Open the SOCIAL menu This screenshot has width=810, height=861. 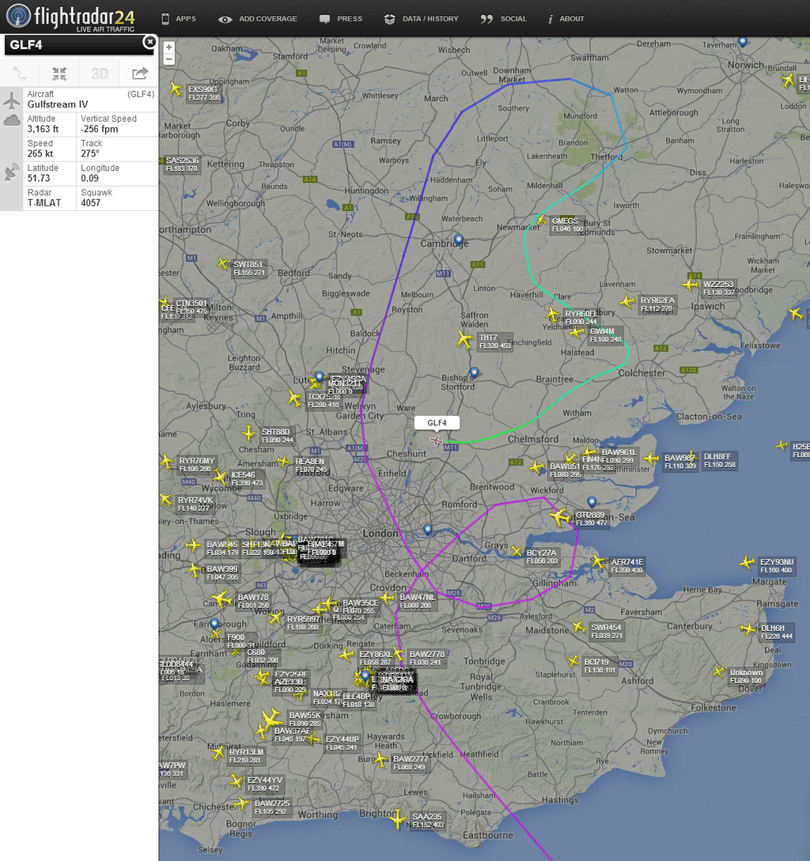[x=504, y=19]
